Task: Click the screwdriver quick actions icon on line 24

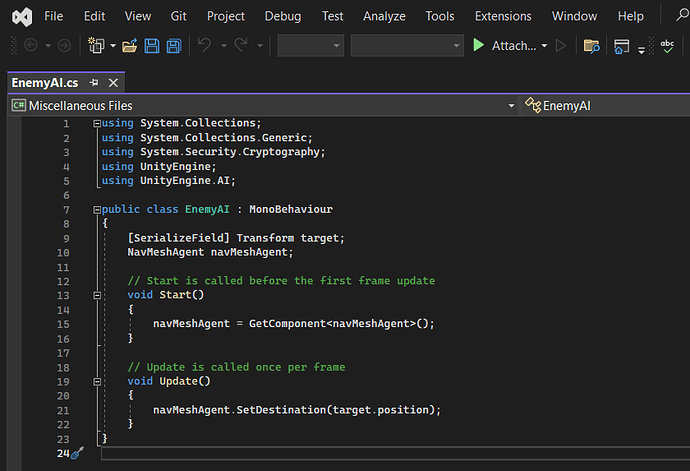Action: (x=77, y=453)
